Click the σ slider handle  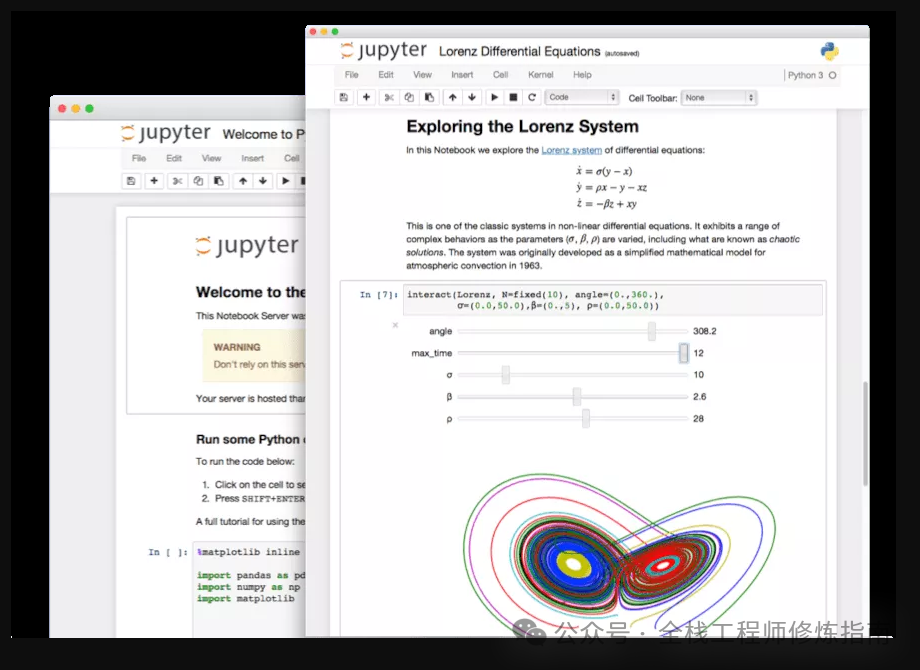[x=506, y=374]
